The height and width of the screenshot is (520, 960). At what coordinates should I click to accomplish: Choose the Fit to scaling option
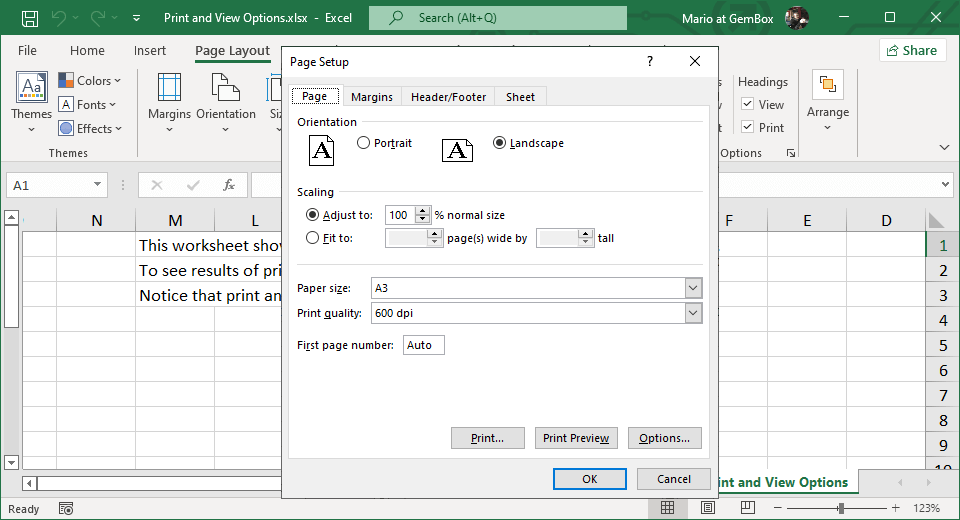[x=313, y=238]
